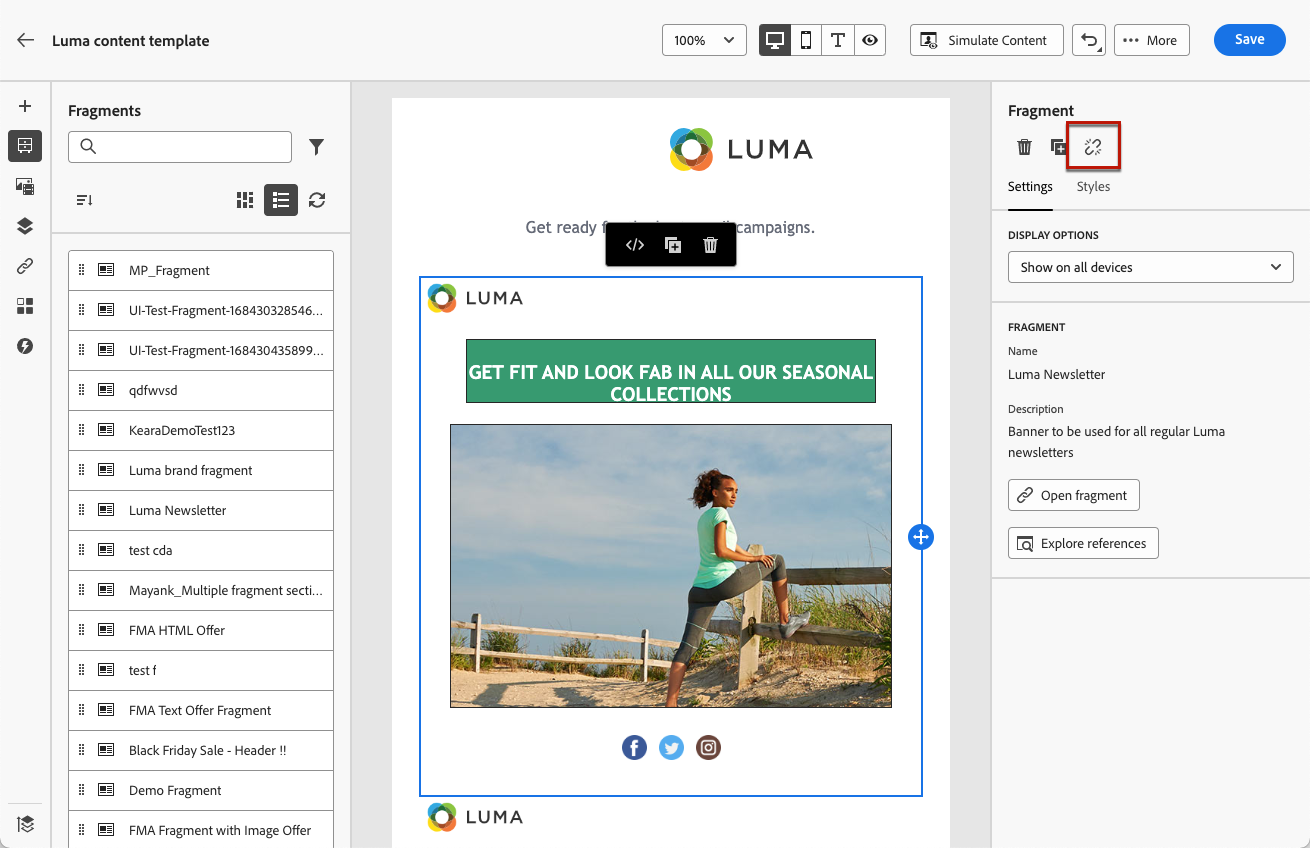
Task: Open the fragments filter funnel
Action: click(x=317, y=147)
